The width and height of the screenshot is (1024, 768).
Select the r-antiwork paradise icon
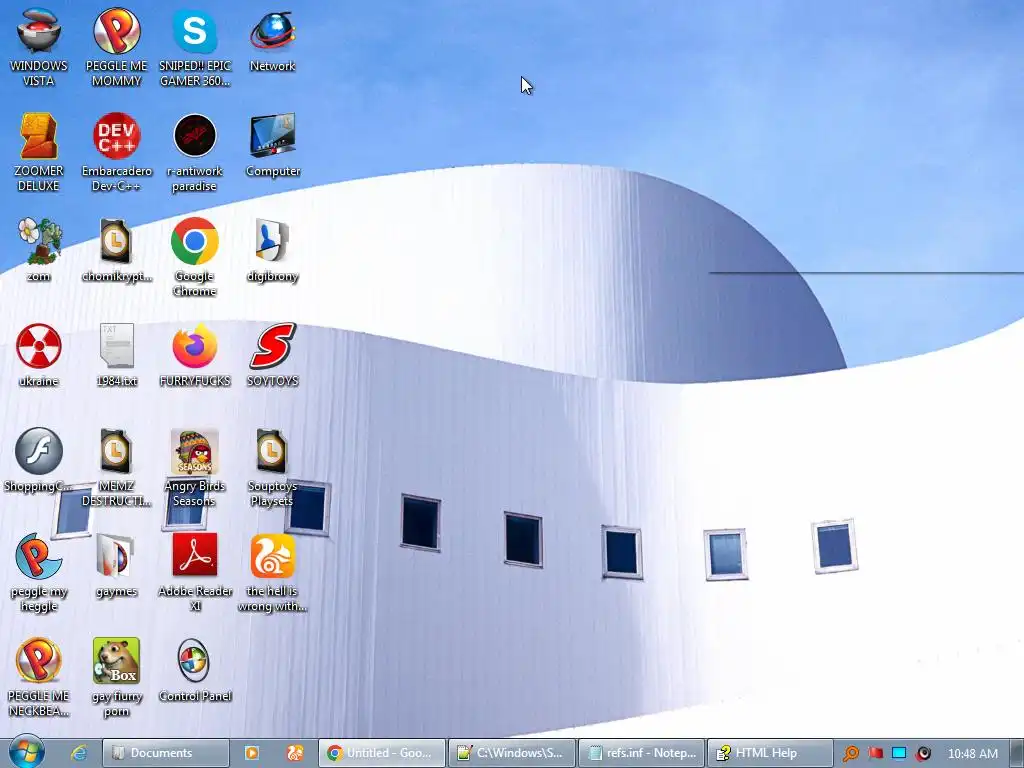tap(195, 152)
